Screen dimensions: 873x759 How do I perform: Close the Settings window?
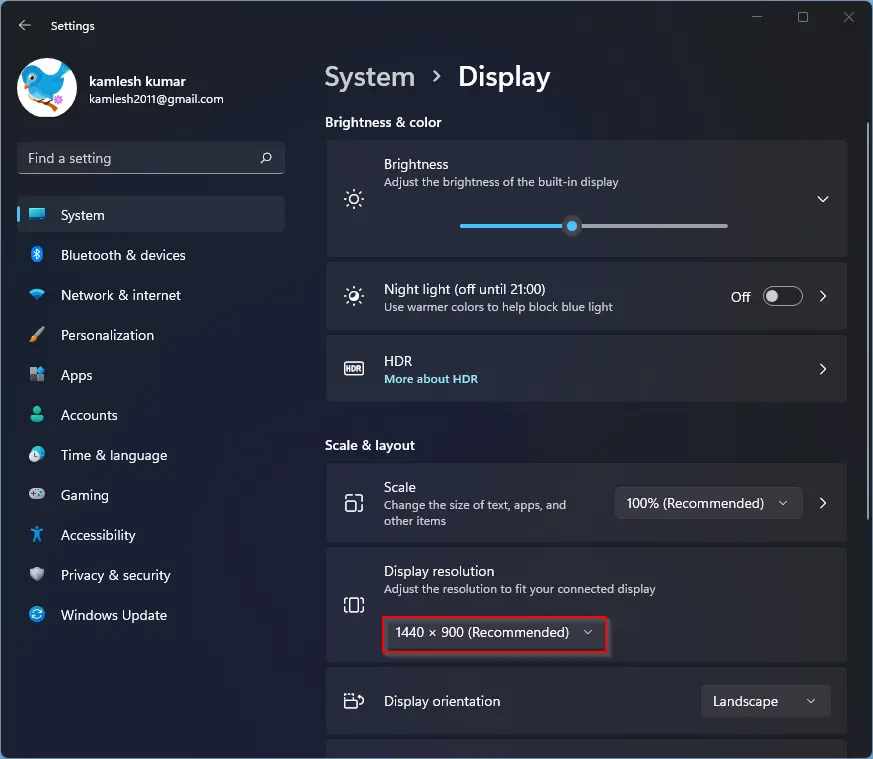click(x=849, y=17)
